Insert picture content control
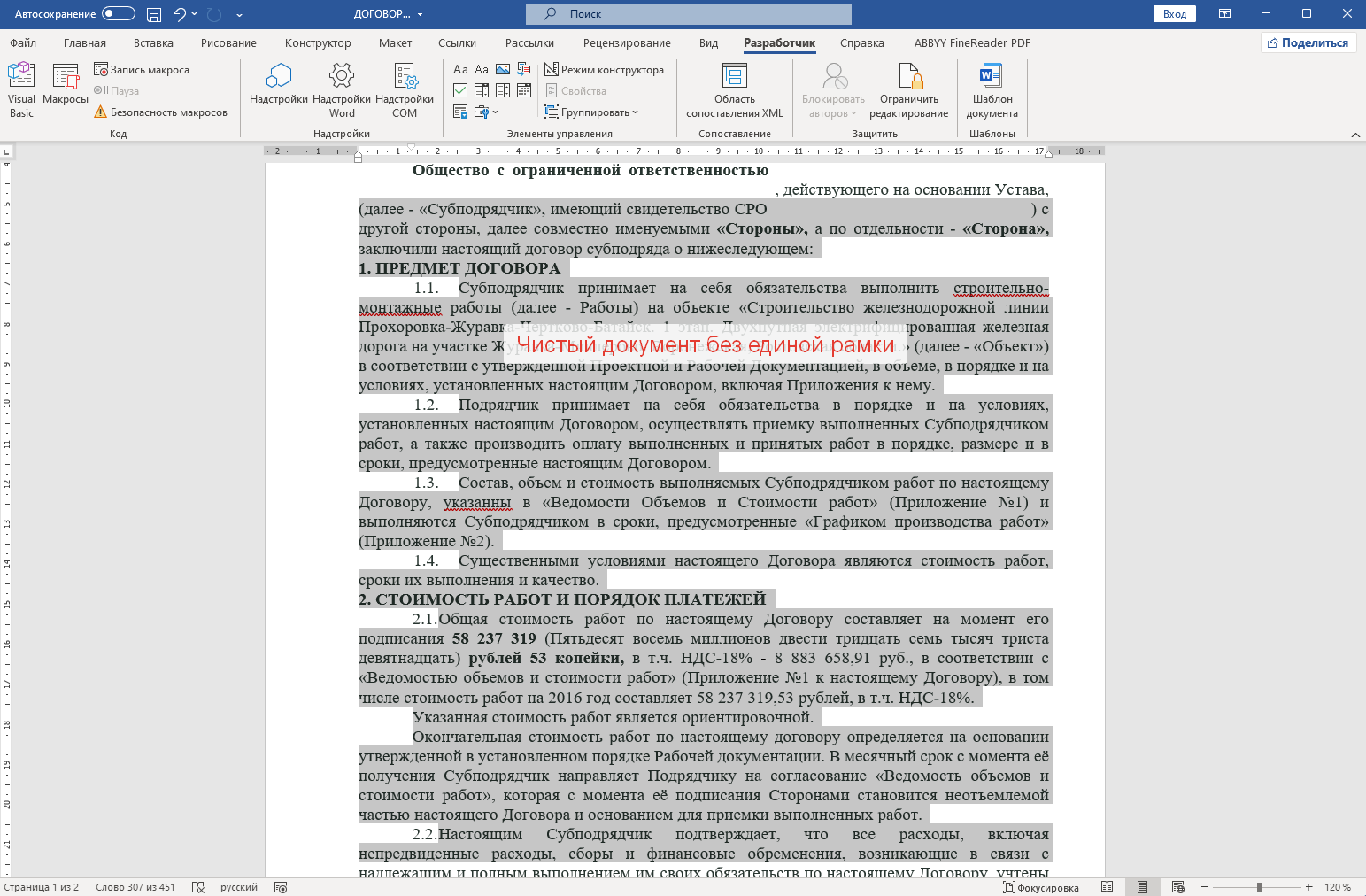1366x896 pixels. pyautogui.click(x=503, y=69)
